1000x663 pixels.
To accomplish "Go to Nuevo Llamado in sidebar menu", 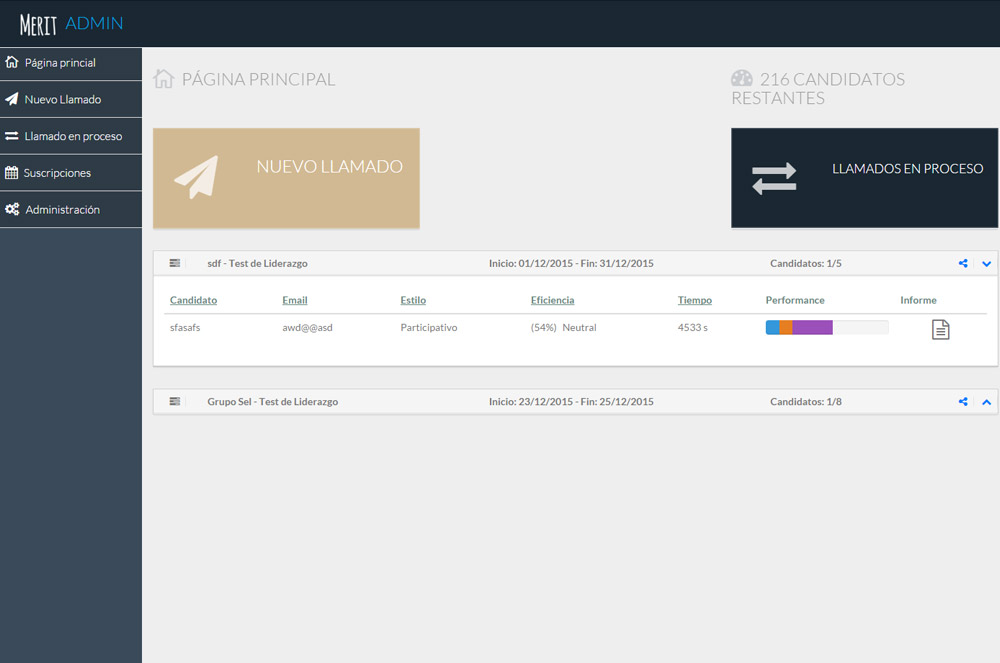I will 62,100.
